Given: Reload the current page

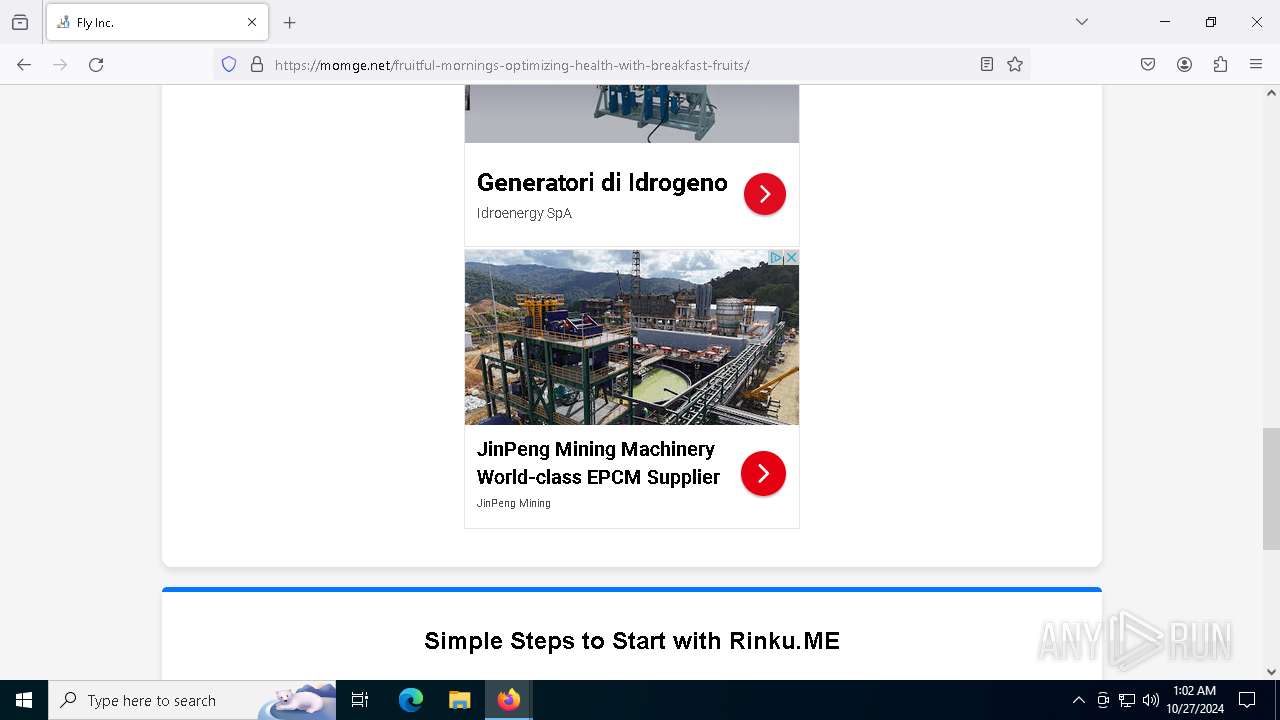Looking at the screenshot, I should point(96,65).
